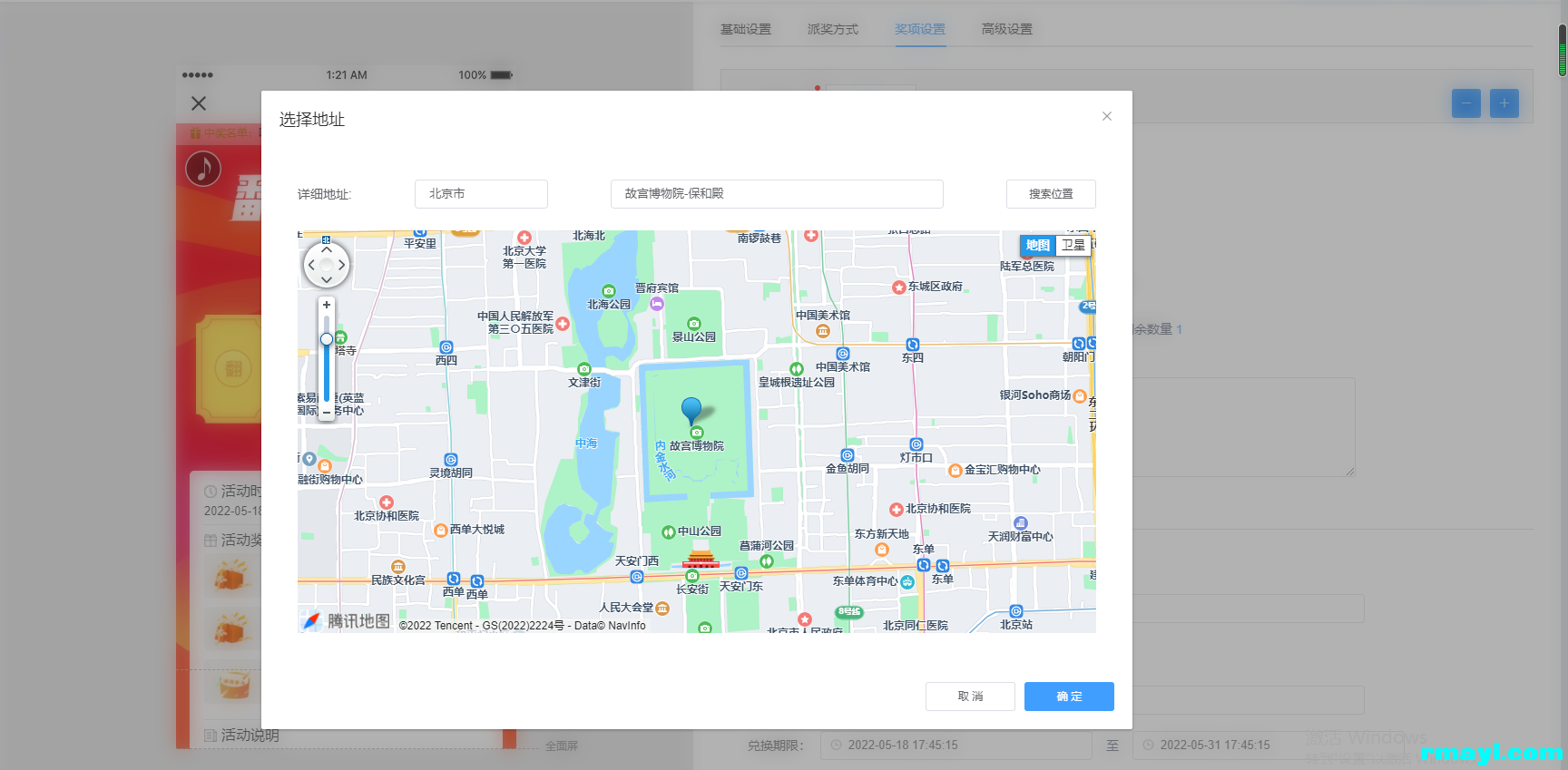Click the 皇城根遗址公园 park icon

[797, 369]
